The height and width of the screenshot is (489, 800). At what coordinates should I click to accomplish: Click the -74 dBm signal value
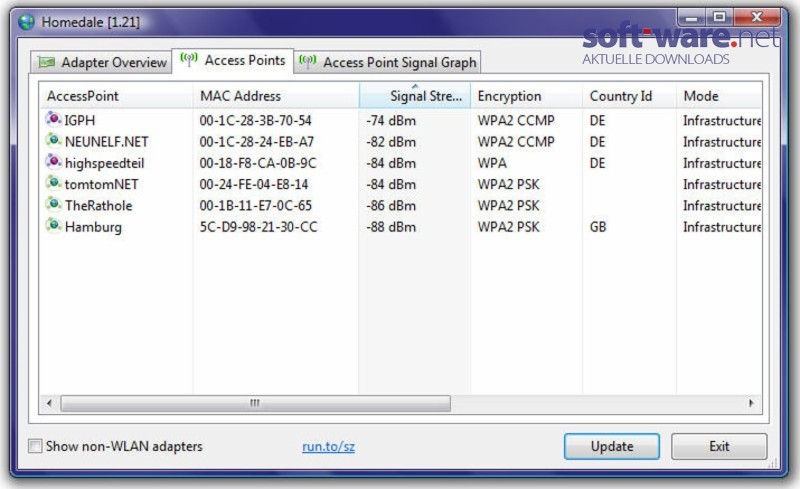tap(391, 120)
